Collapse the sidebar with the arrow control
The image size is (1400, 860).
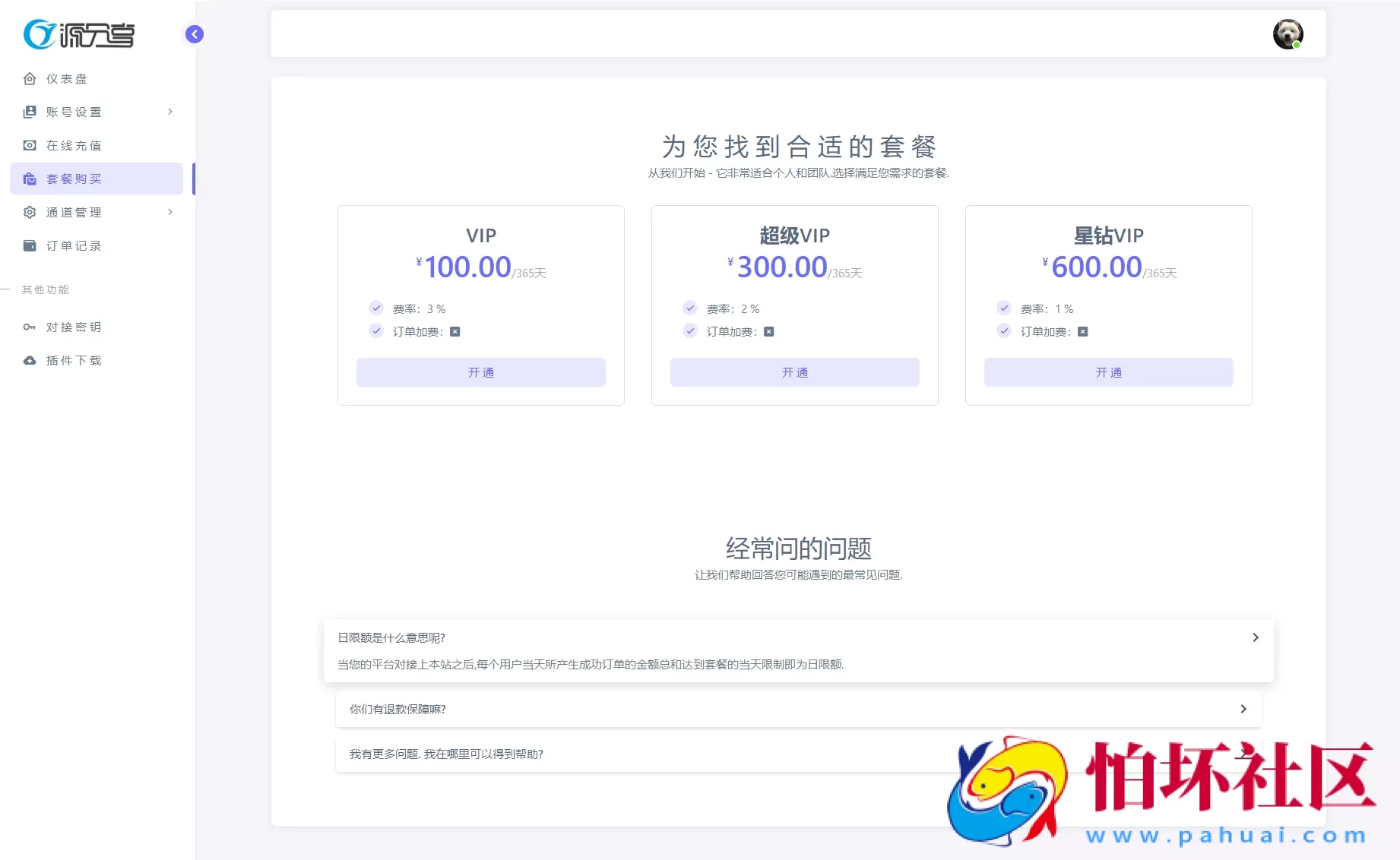point(194,34)
